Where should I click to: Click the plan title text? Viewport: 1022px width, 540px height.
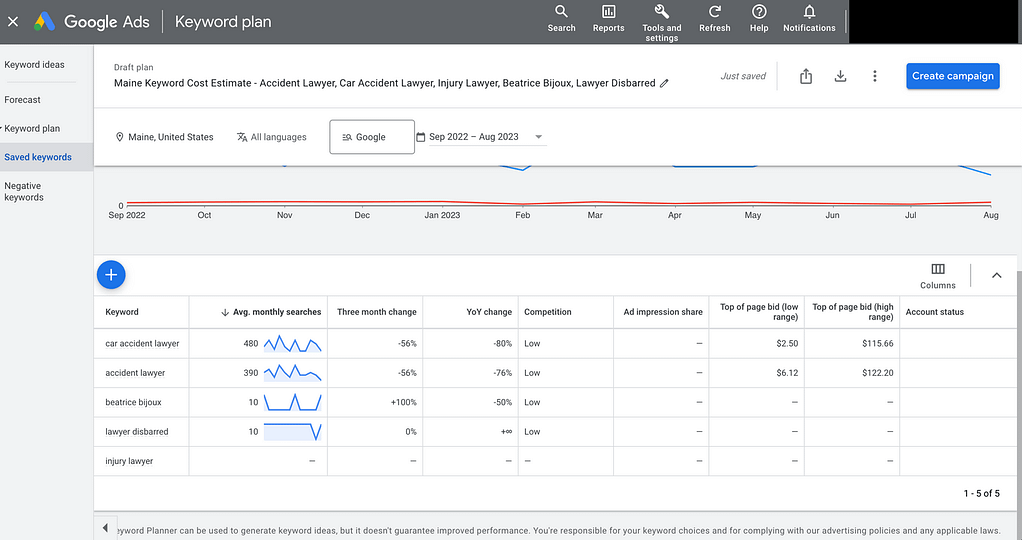pyautogui.click(x=385, y=83)
